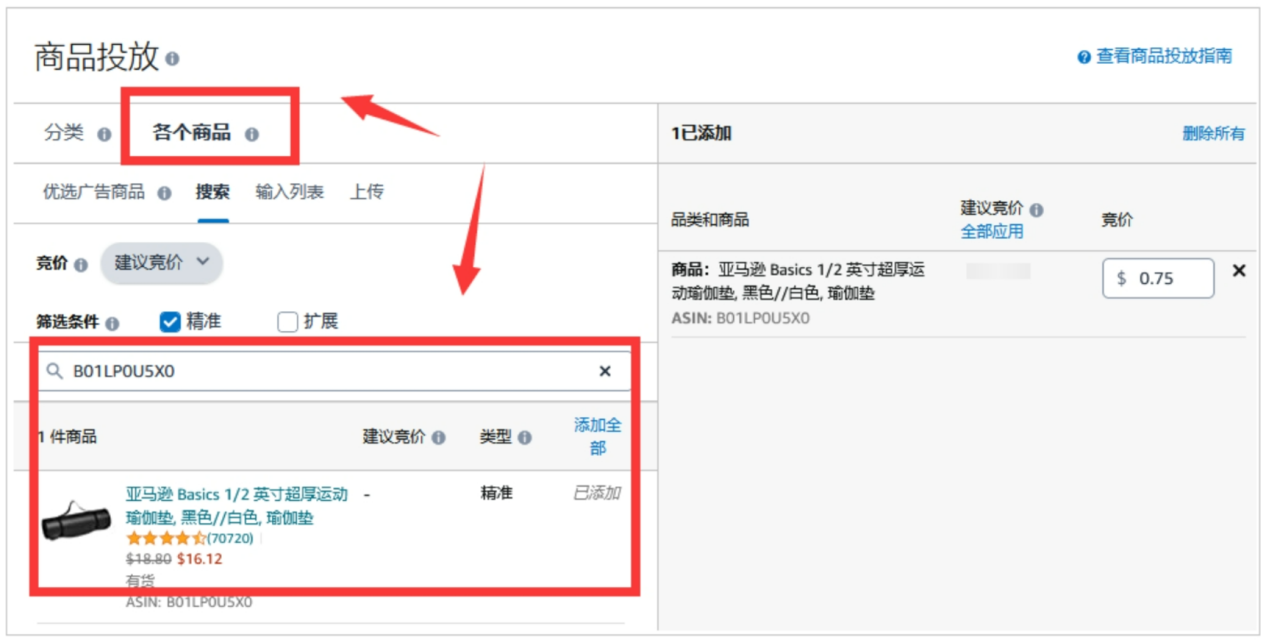Click 添加全部 to add all products

pos(597,436)
